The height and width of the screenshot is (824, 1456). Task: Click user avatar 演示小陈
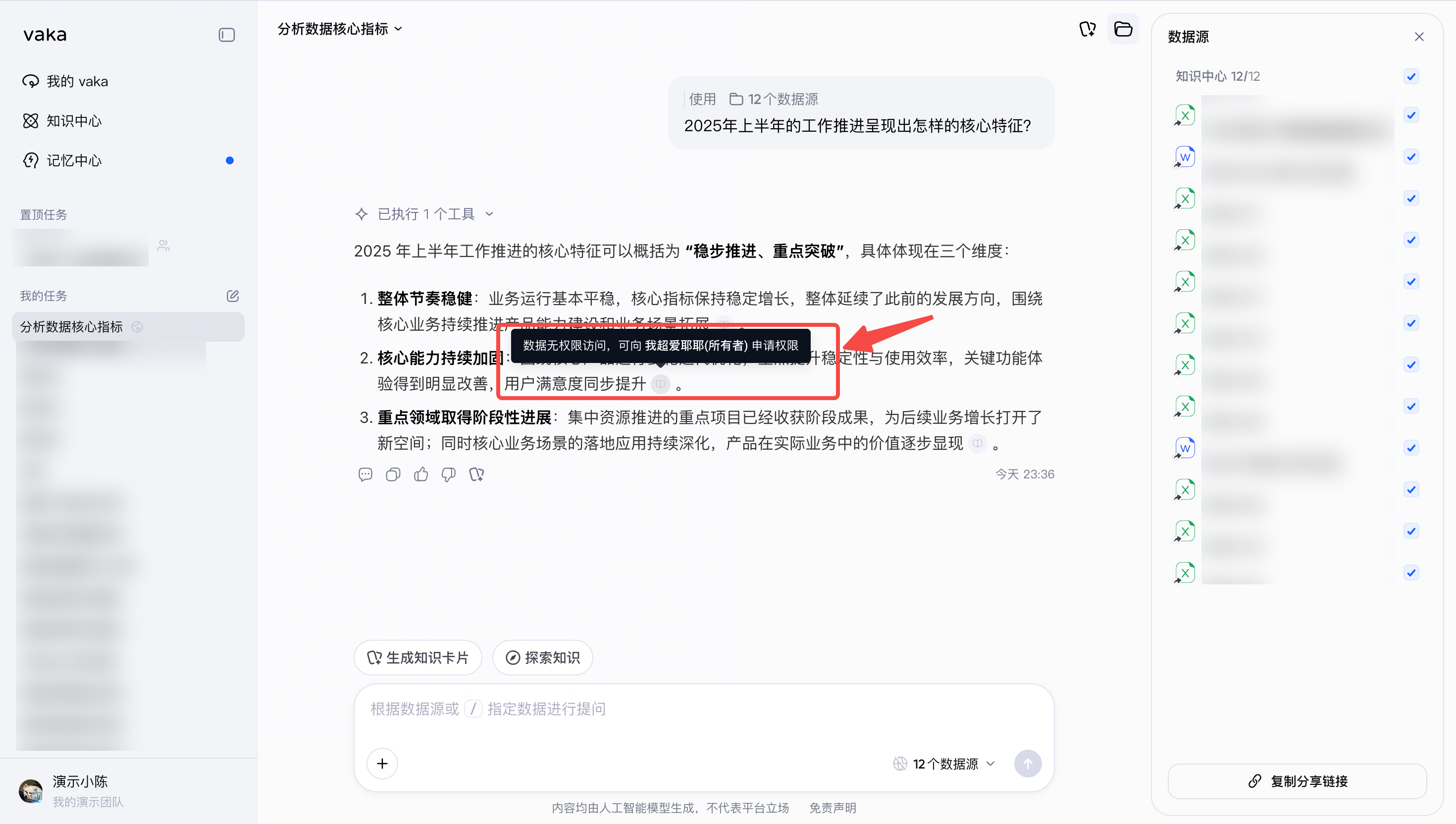pyautogui.click(x=31, y=791)
